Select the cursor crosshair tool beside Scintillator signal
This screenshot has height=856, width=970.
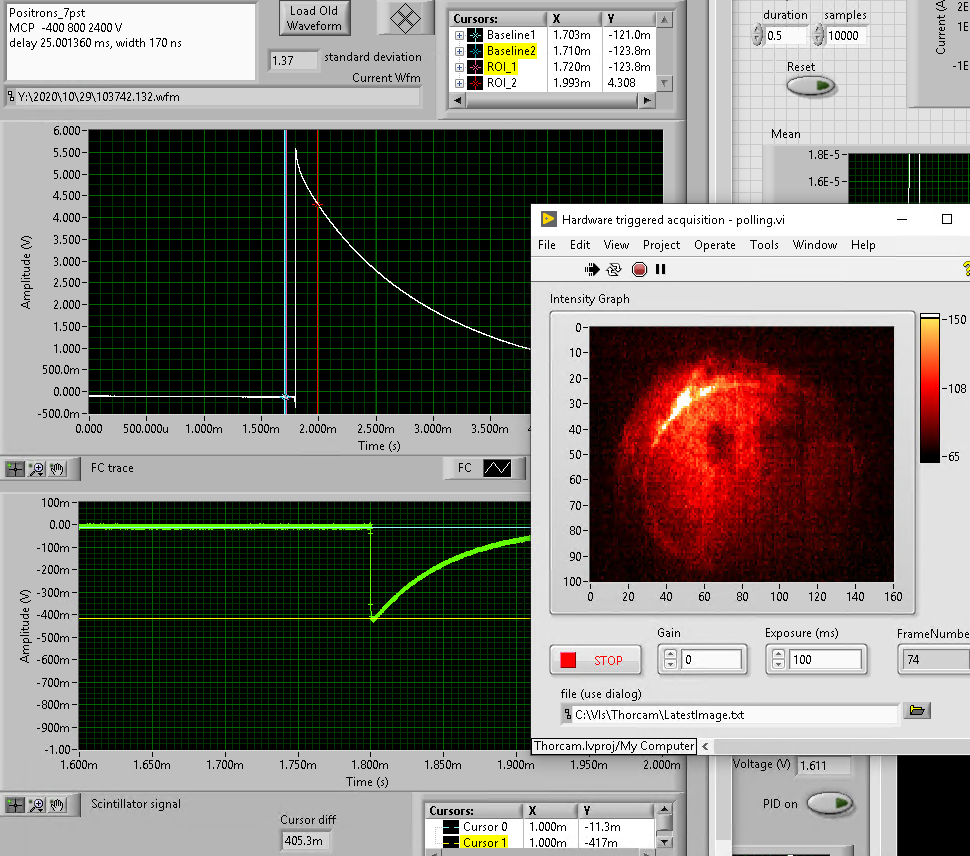click(16, 804)
